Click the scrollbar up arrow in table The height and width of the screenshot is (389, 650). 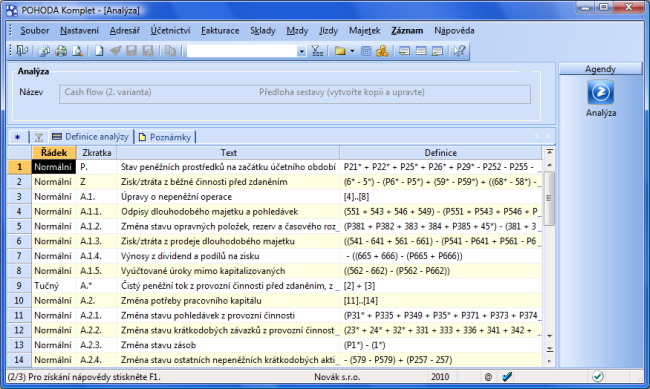(550, 165)
